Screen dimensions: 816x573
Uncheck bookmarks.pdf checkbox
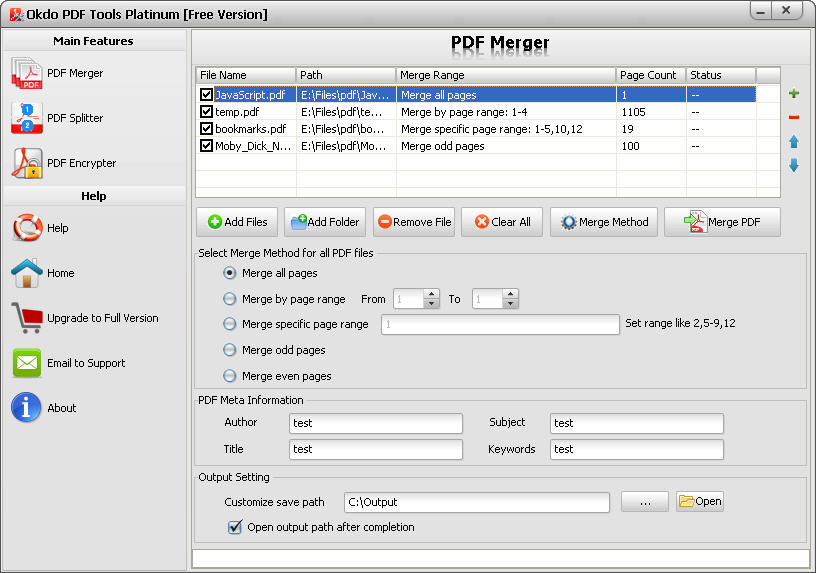pos(206,129)
